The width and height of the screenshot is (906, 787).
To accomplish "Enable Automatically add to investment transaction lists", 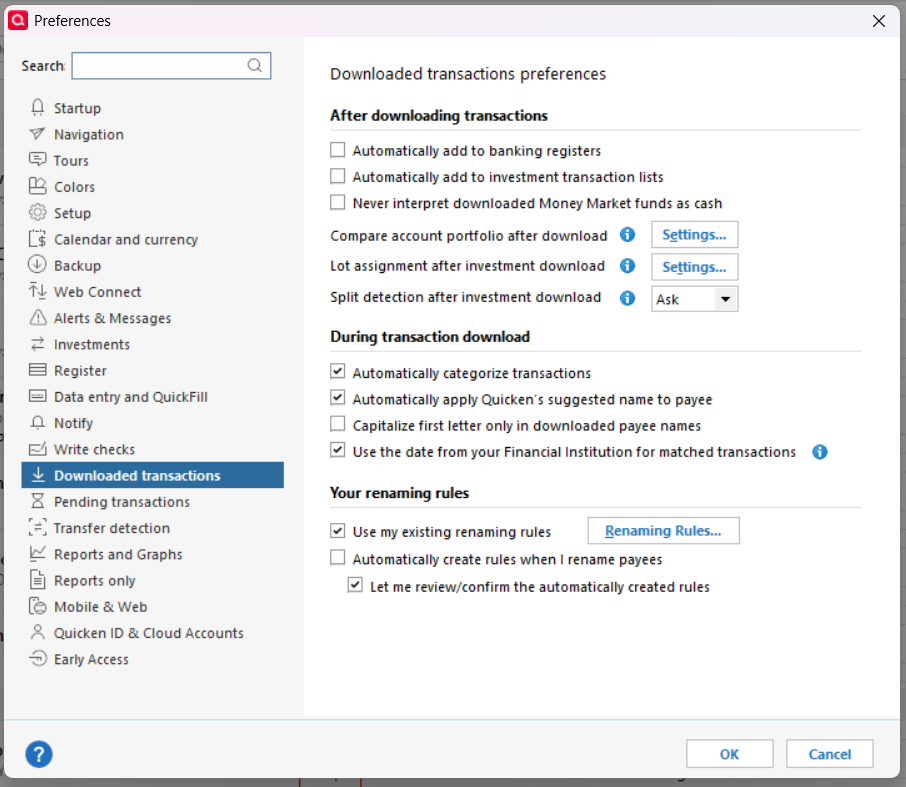I will [x=337, y=176].
